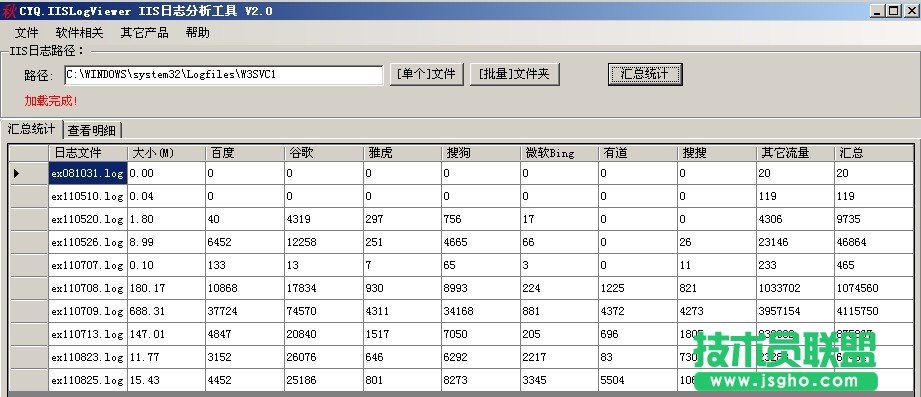921x397 pixels.
Task: Focus the IIS log path input field
Action: point(224,75)
